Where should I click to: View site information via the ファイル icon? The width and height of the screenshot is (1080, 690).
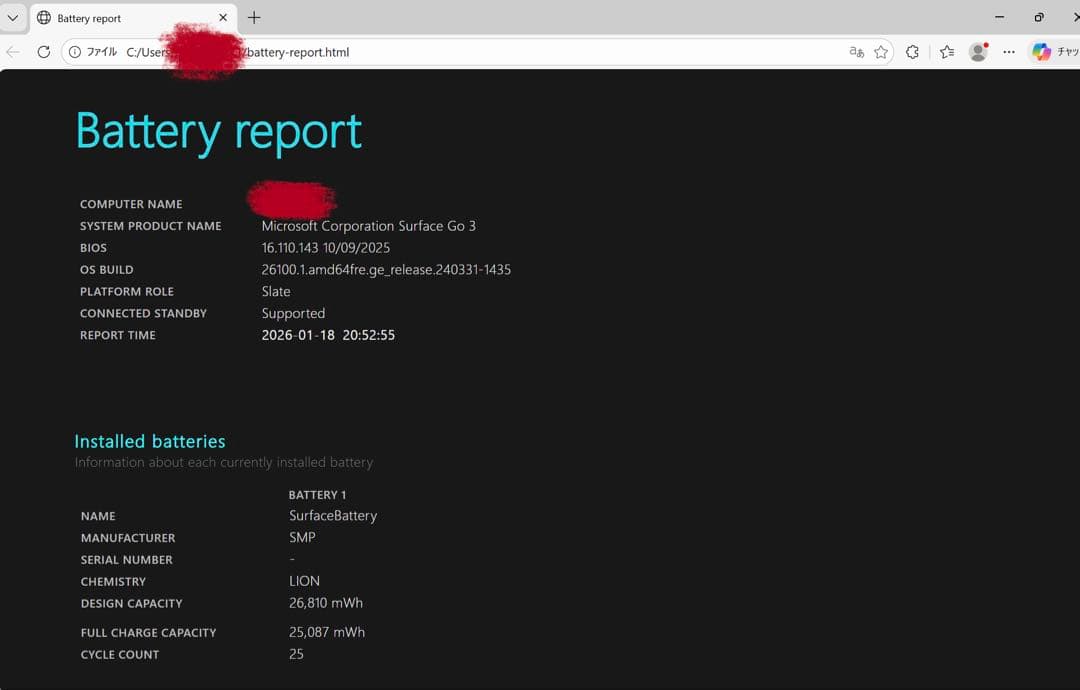pyautogui.click(x=73, y=52)
